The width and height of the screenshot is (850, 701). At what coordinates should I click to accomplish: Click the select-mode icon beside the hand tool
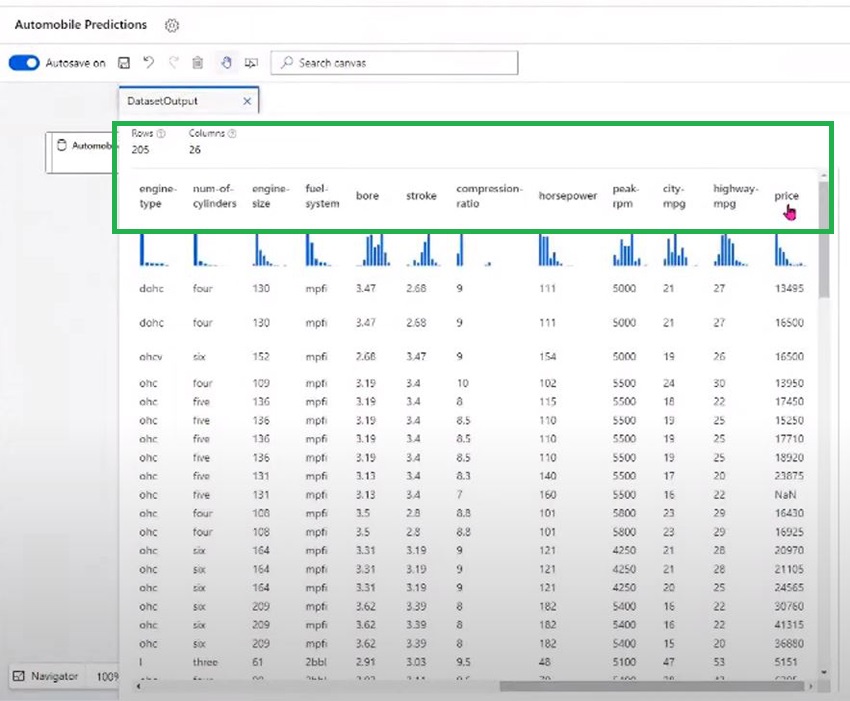click(x=250, y=63)
